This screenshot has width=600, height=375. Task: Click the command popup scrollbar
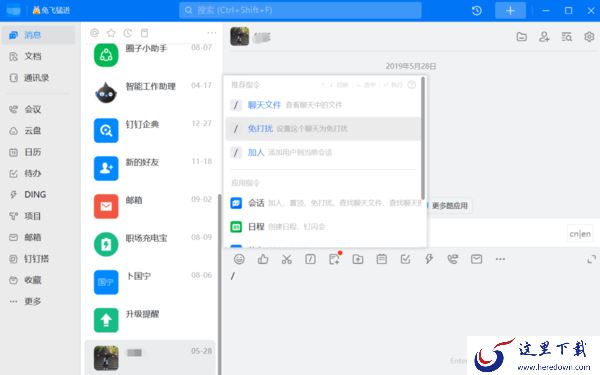[423, 138]
